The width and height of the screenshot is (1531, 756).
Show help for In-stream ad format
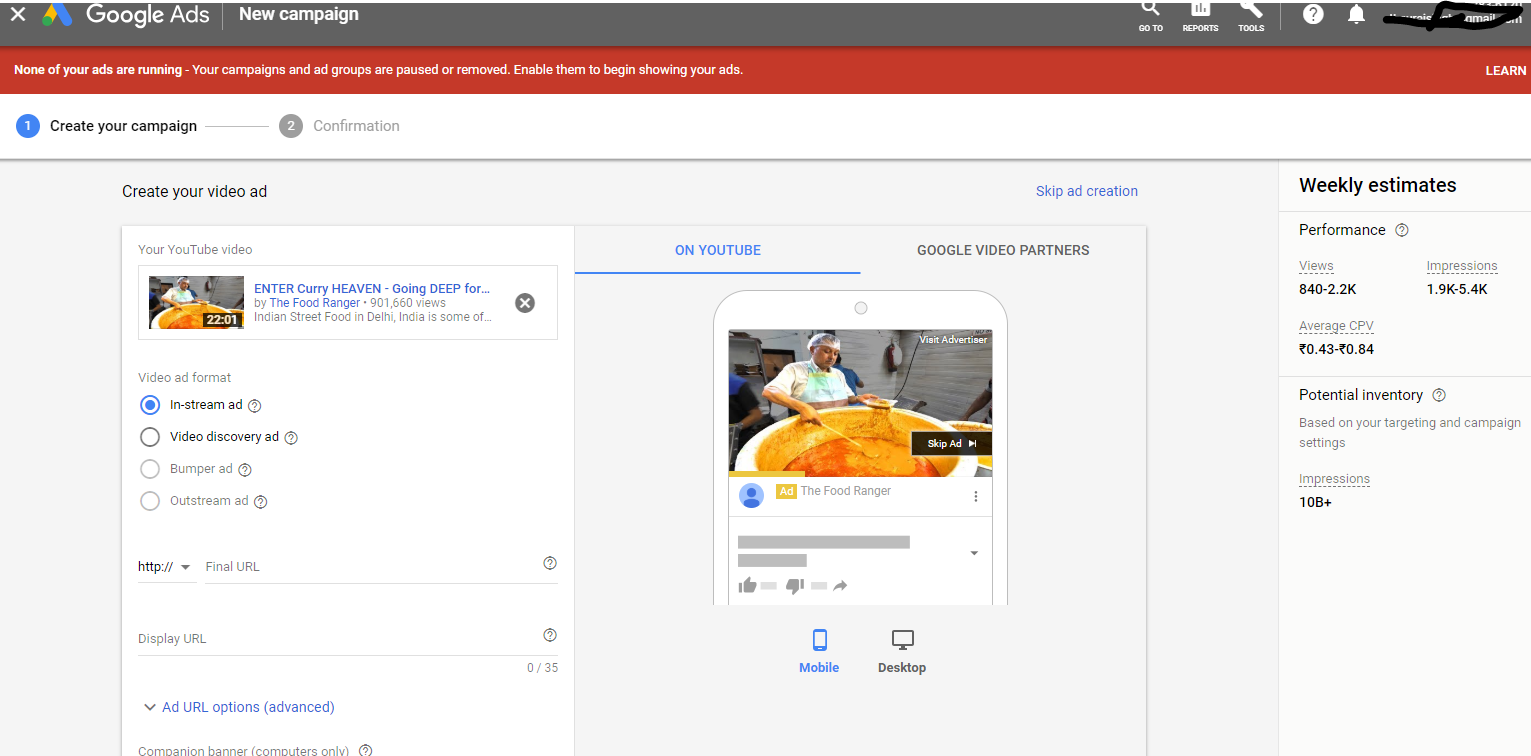[254, 406]
